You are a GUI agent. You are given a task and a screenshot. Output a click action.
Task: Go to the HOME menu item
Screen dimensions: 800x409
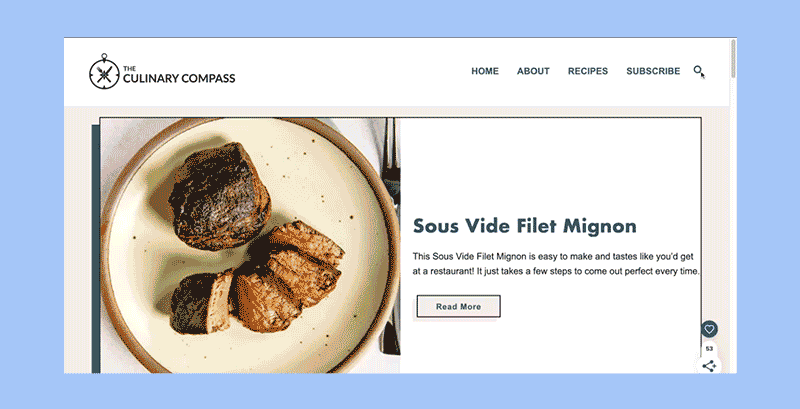485,71
